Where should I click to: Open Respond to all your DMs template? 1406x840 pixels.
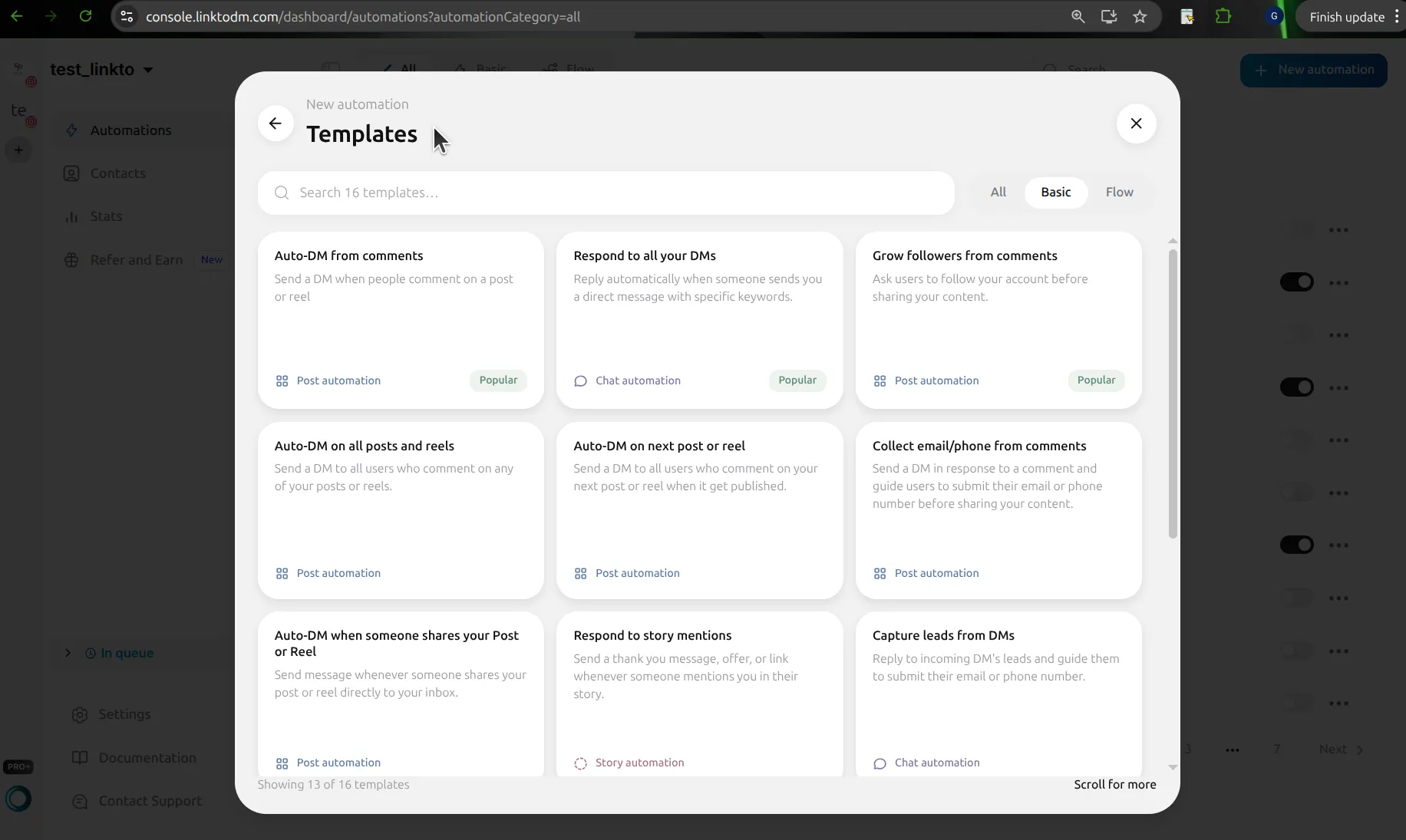(x=699, y=320)
